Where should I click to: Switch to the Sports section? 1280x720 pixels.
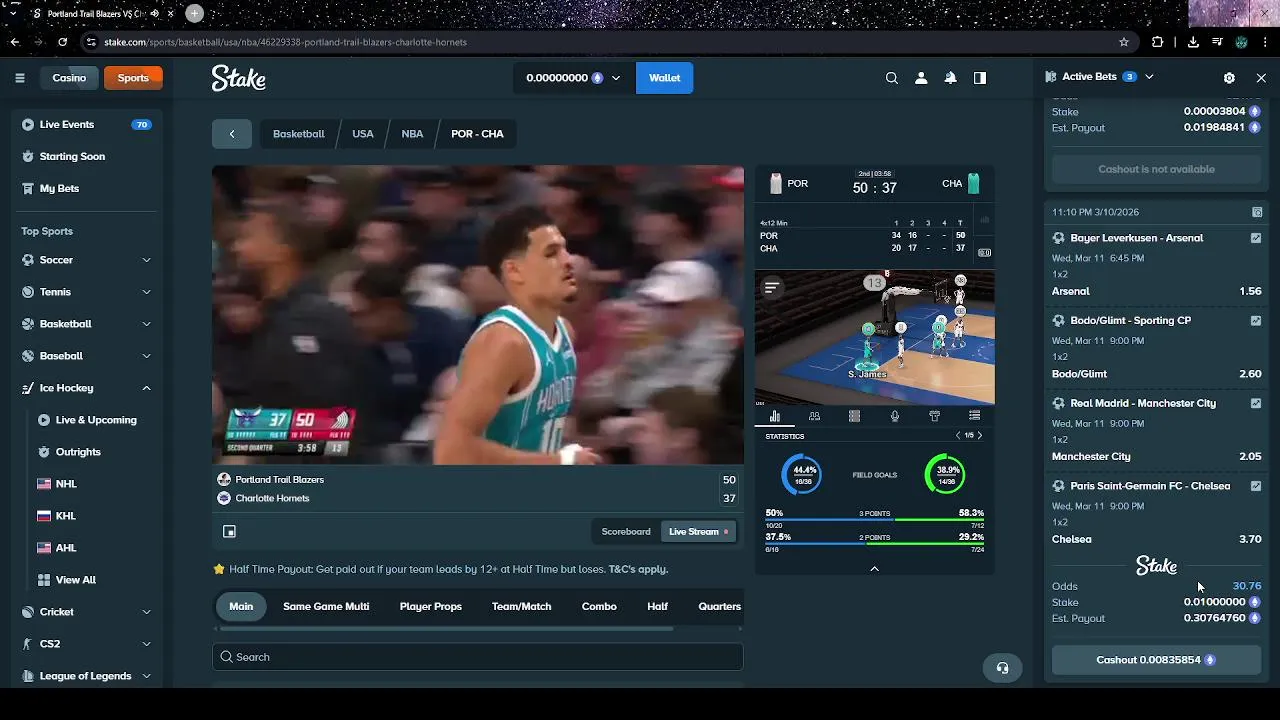coord(133,78)
